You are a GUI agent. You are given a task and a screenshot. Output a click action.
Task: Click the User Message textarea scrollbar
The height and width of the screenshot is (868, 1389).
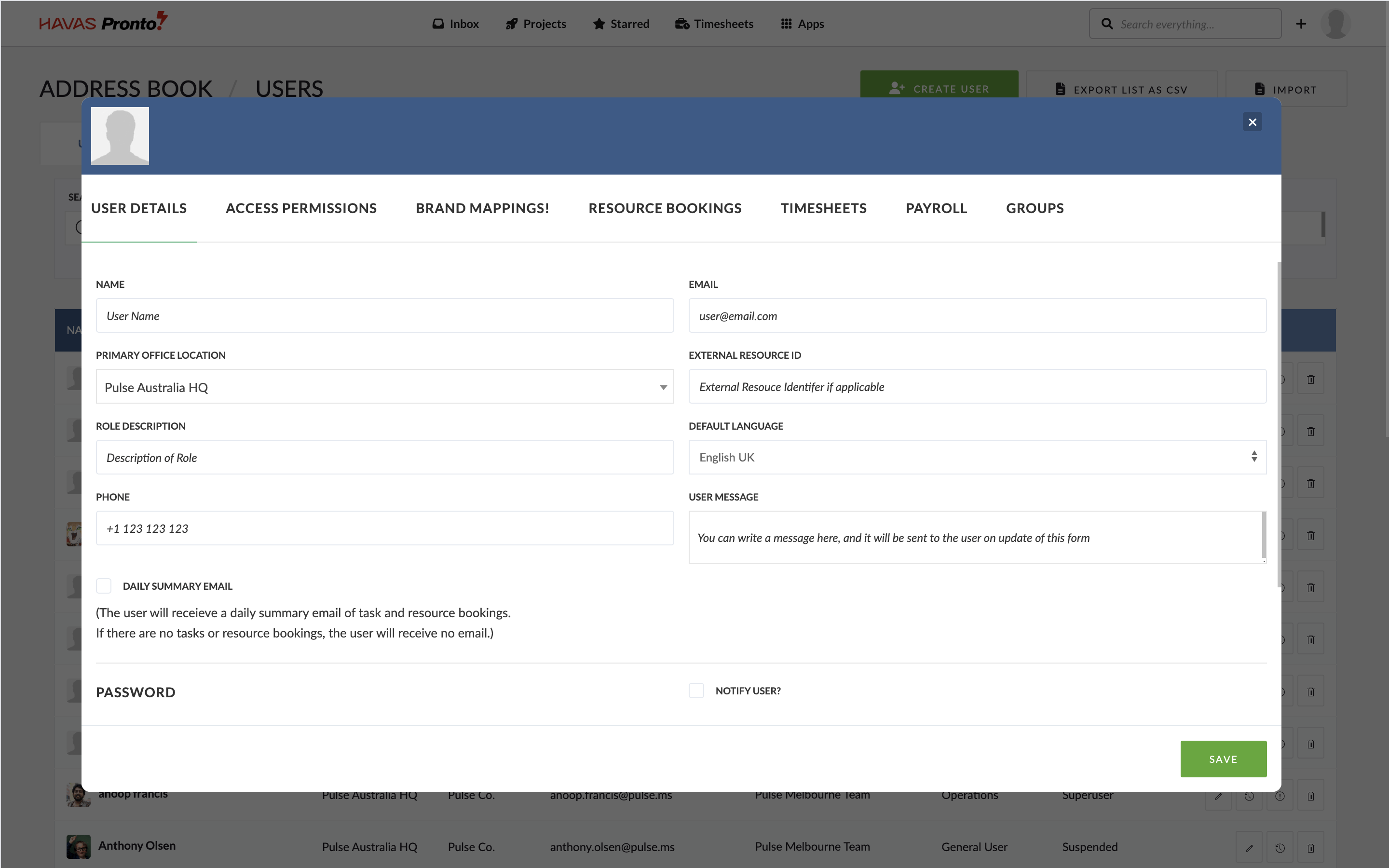pyautogui.click(x=1264, y=535)
